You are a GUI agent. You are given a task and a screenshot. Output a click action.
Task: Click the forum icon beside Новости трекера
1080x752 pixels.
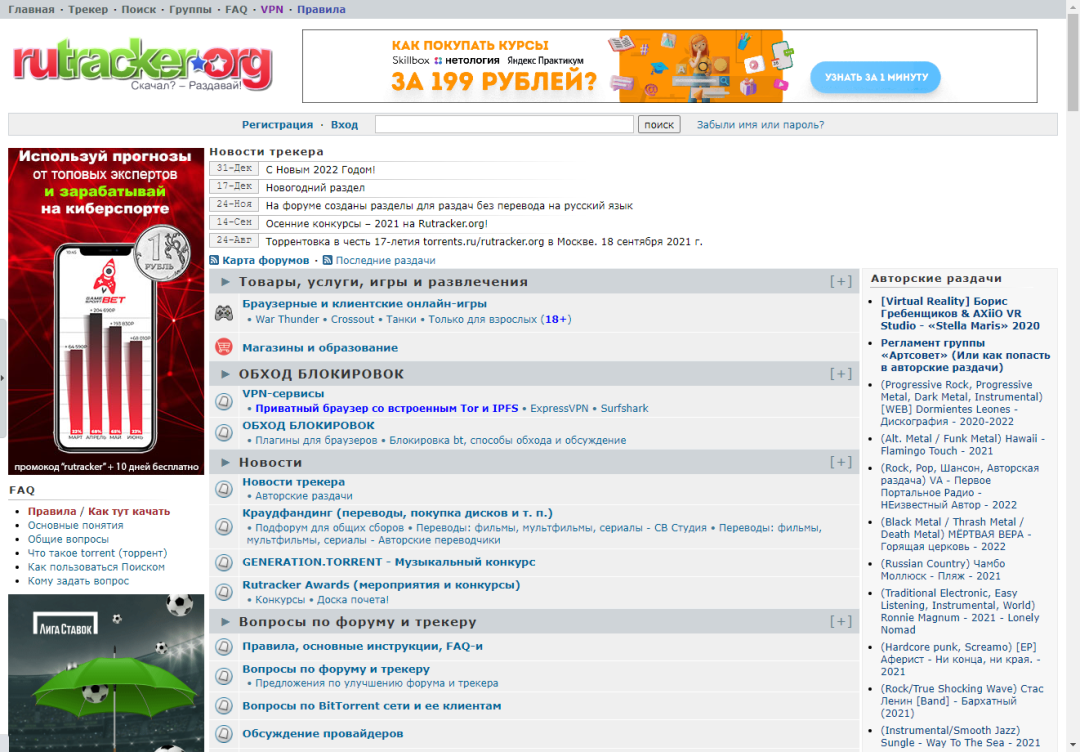point(224,489)
